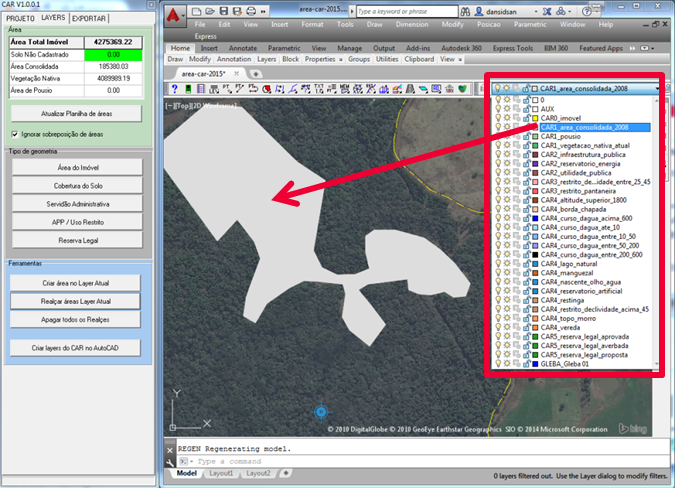Toggle lightbulb of CAR0_imovel layer
This screenshot has width=675, height=488.
pyautogui.click(x=498, y=118)
